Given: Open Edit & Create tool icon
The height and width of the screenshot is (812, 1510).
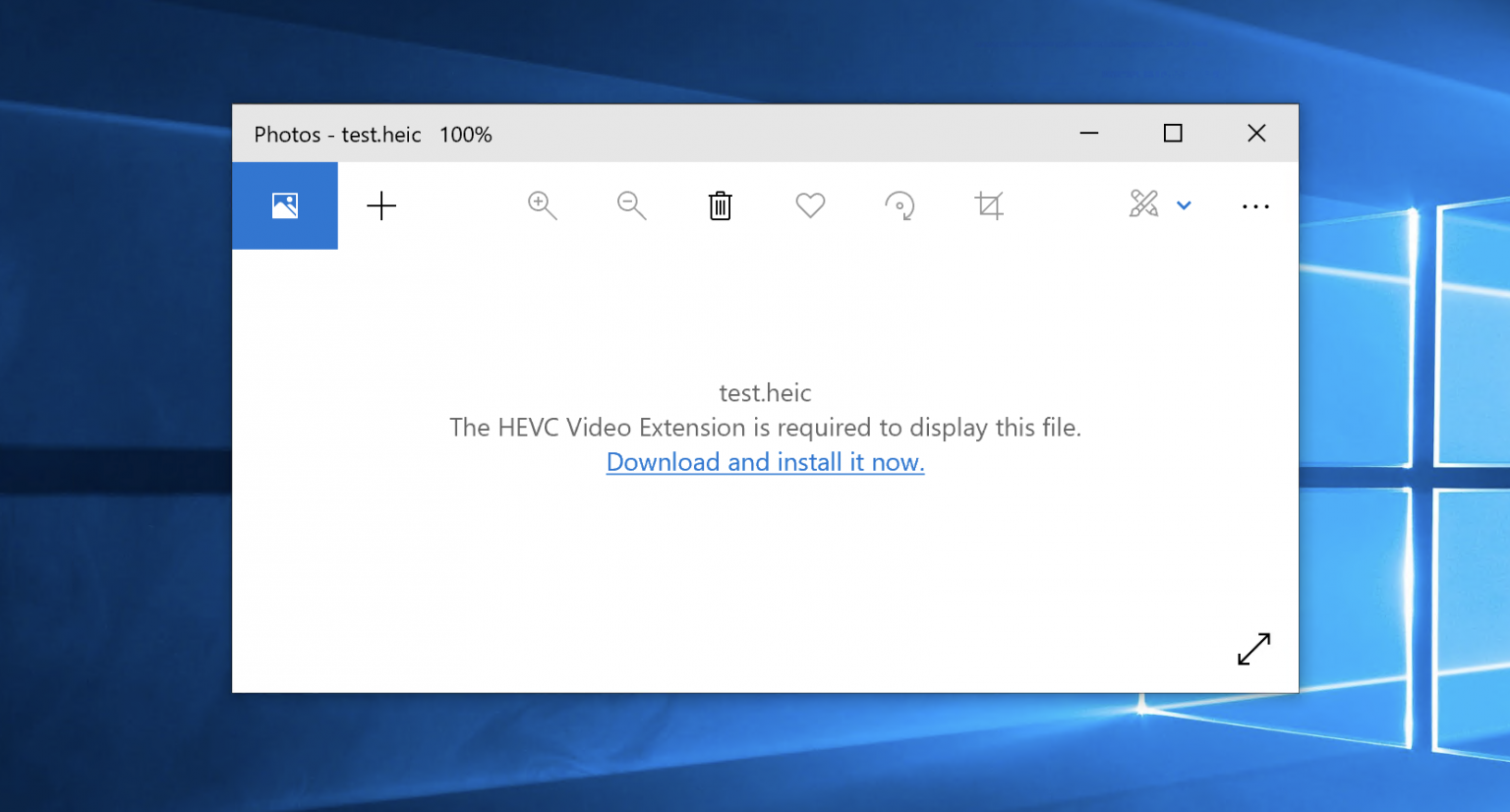Looking at the screenshot, I should (x=1144, y=203).
